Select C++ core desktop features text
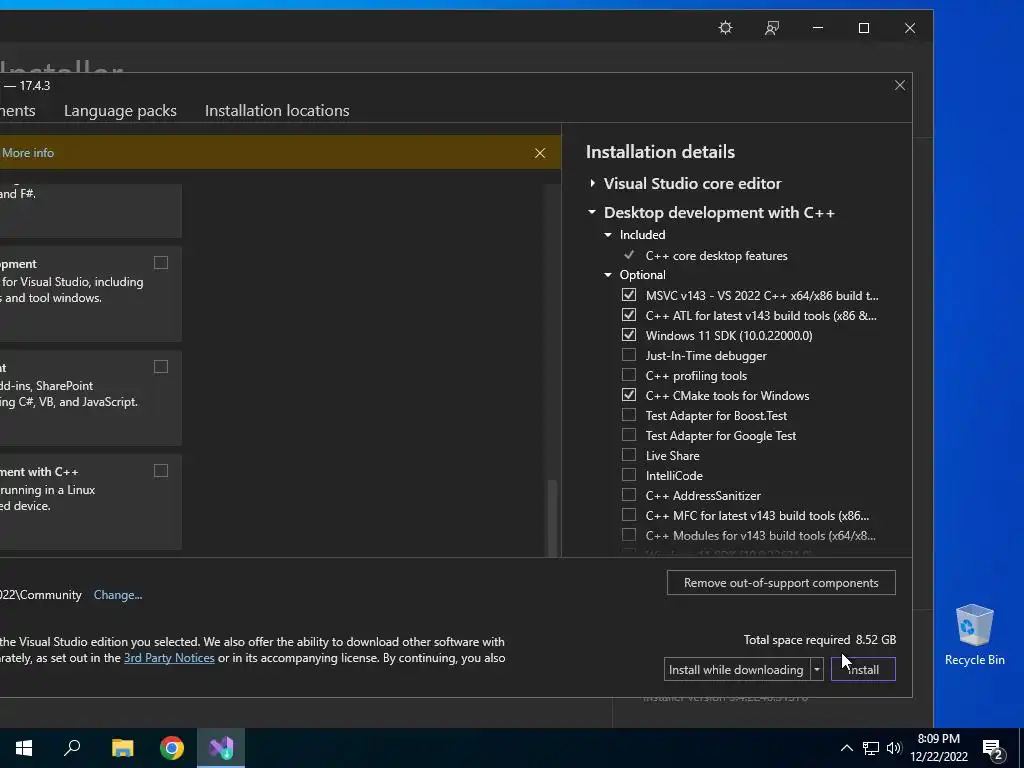1024x768 pixels. (716, 256)
